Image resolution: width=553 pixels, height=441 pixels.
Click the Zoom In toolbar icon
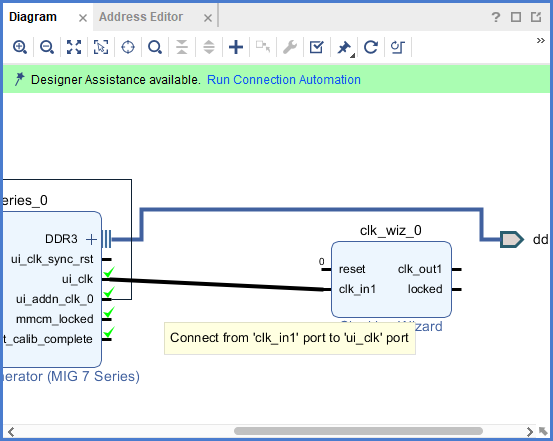pos(20,47)
